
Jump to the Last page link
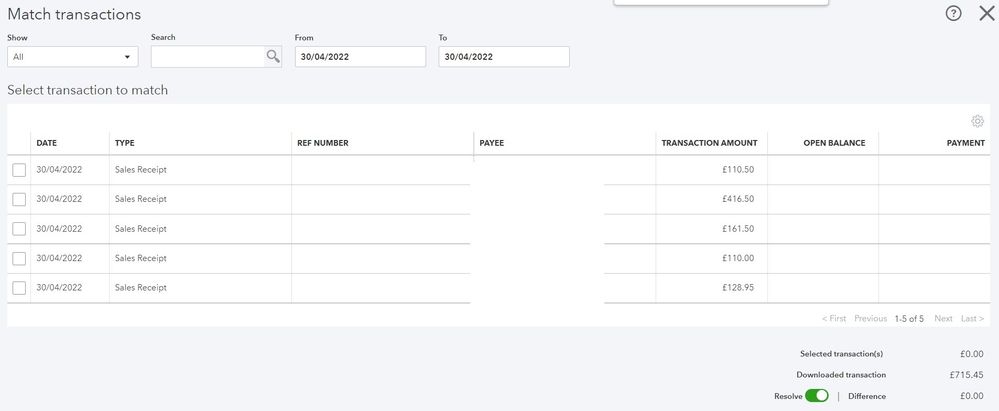coord(972,319)
